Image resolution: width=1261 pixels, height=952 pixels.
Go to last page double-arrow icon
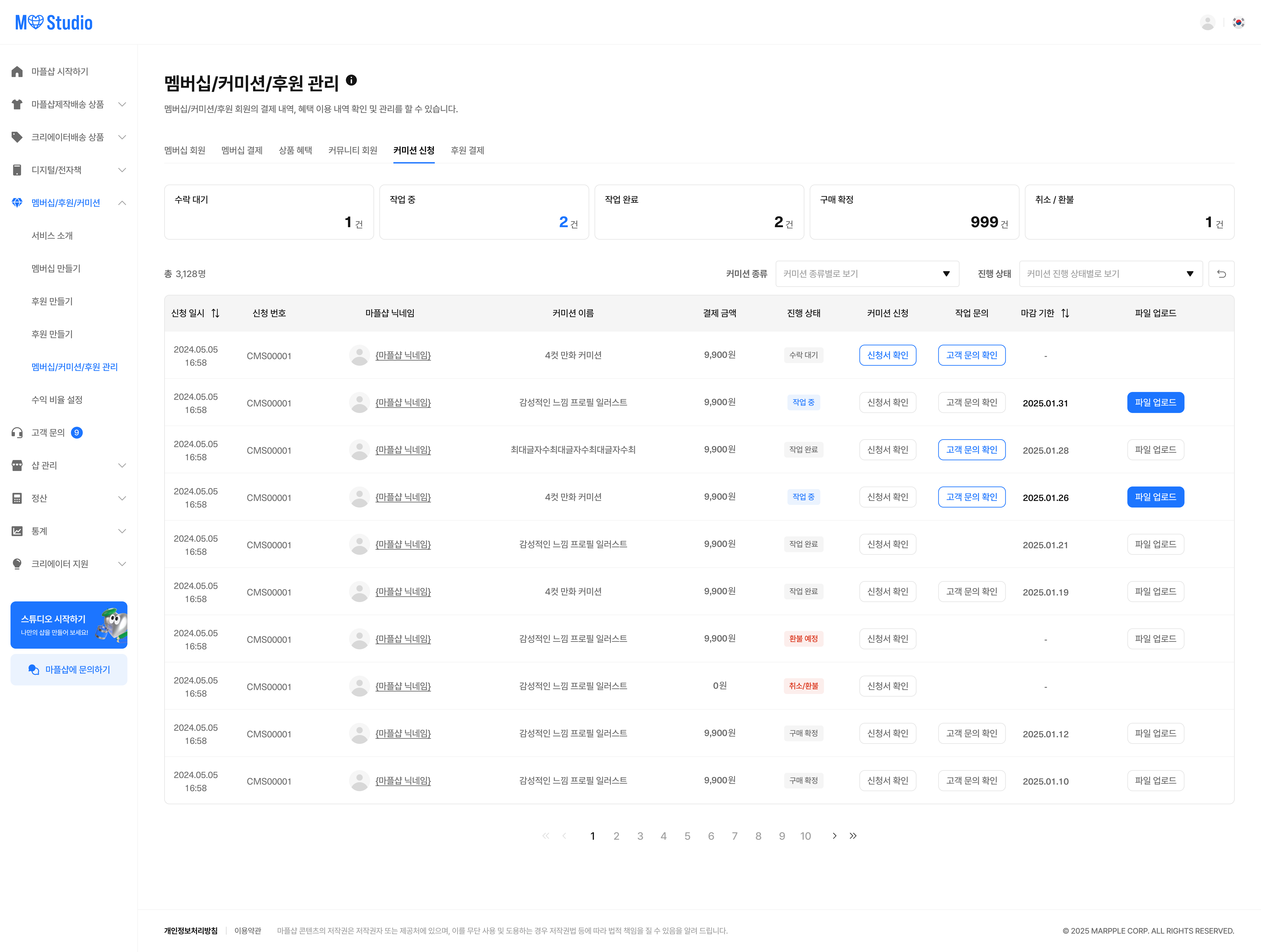coord(853,836)
